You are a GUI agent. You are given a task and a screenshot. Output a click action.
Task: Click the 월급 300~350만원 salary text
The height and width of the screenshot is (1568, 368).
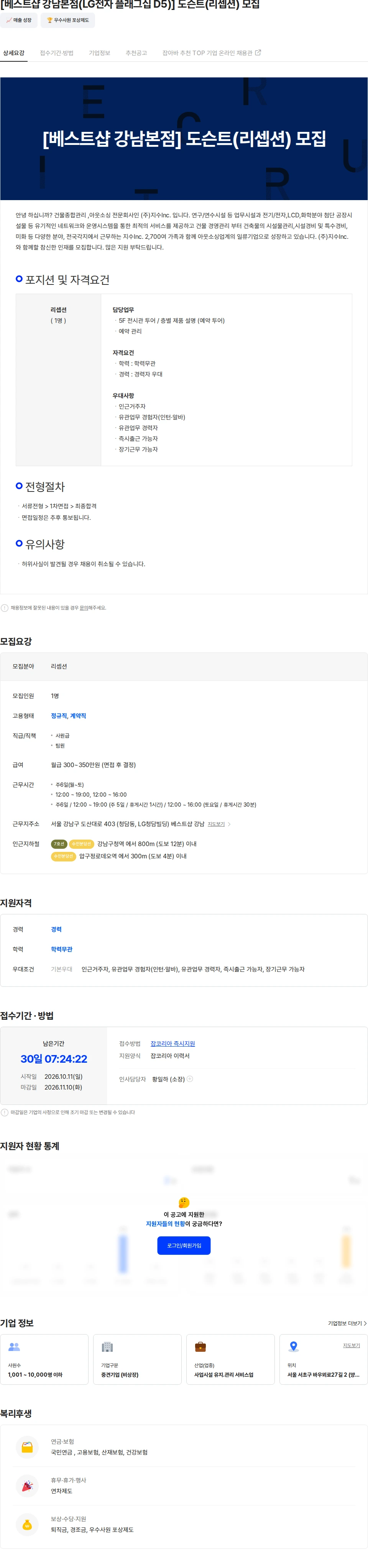coord(93,764)
